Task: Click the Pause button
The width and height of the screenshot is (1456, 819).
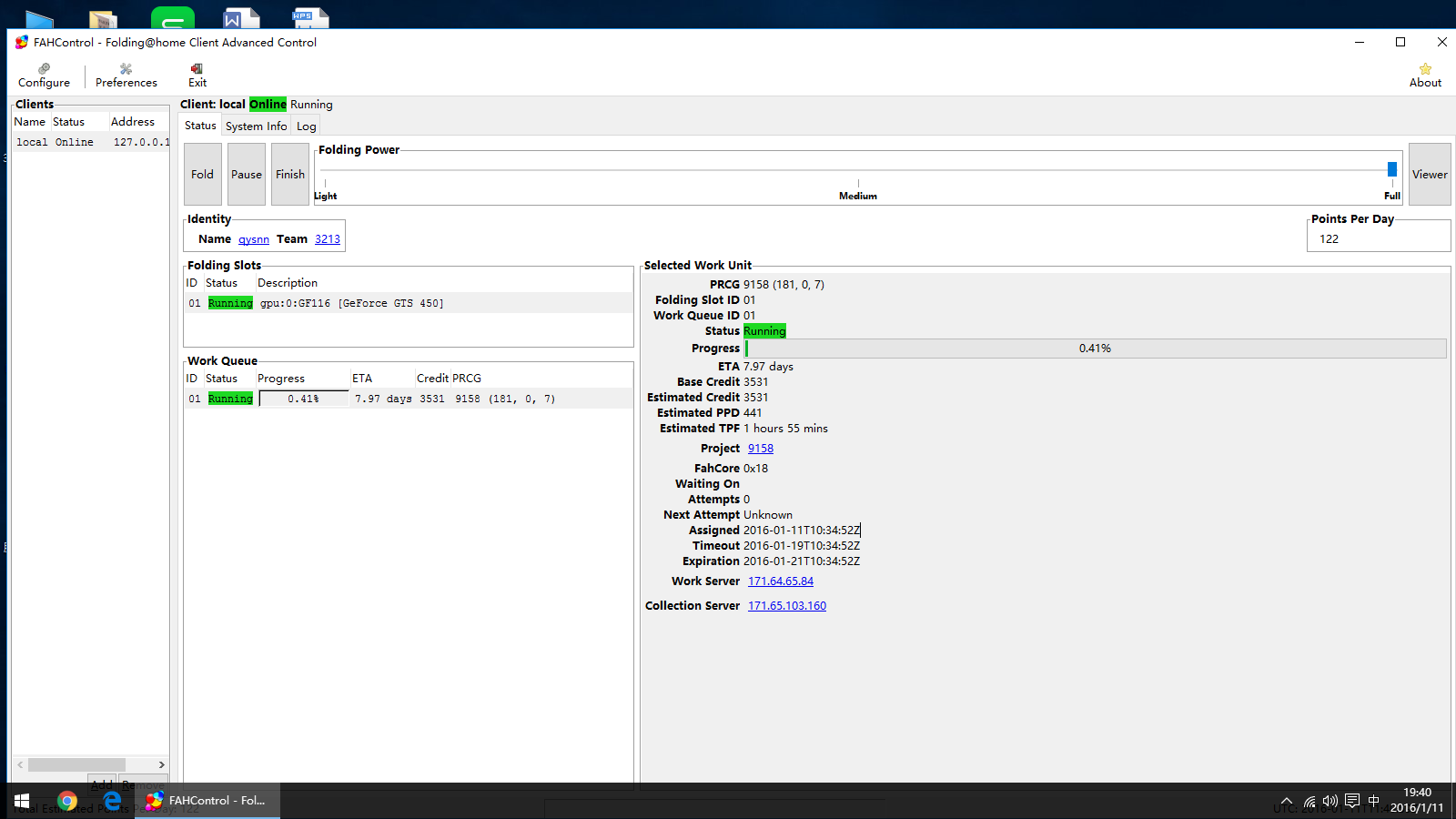Action: pyautogui.click(x=247, y=174)
